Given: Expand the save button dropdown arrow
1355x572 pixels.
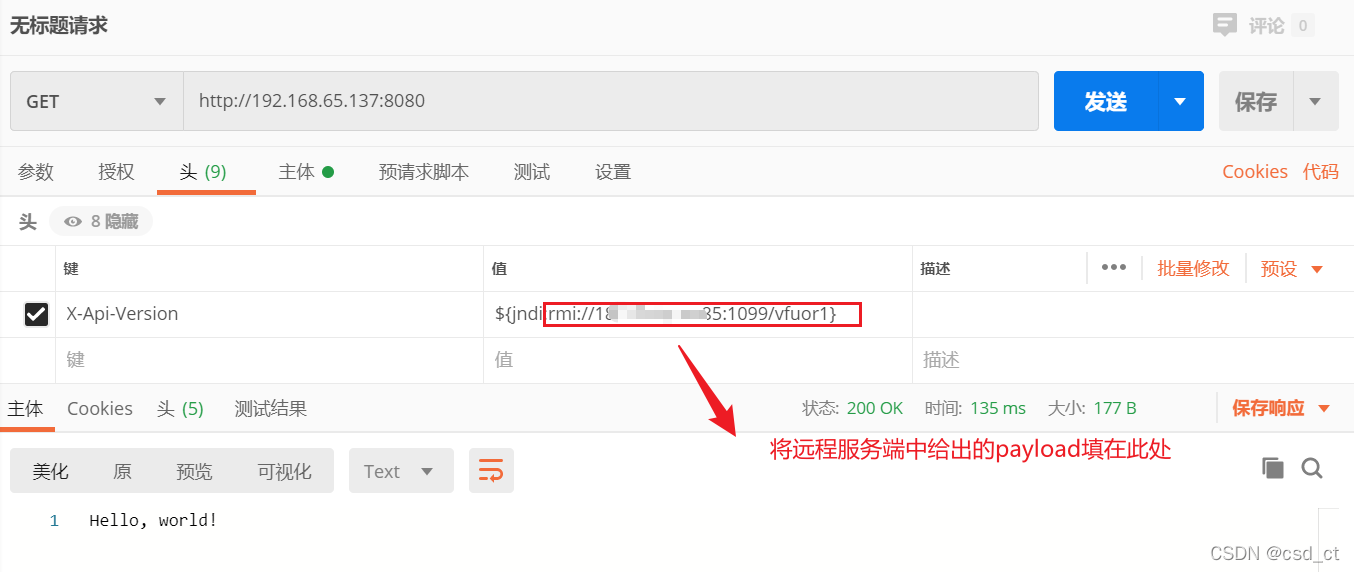Looking at the screenshot, I should [1316, 101].
